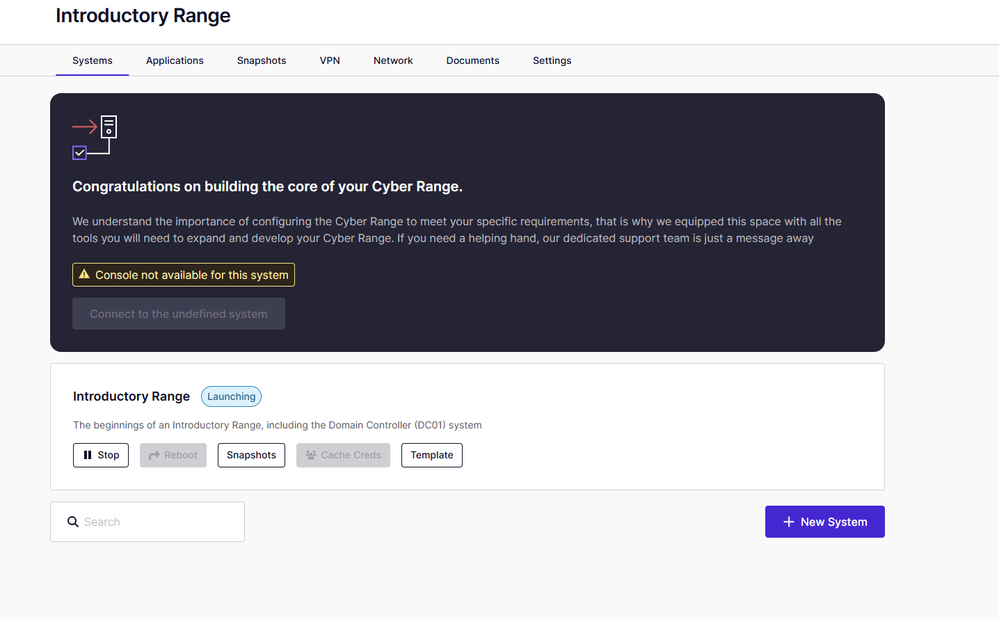
Task: Click the plus icon on New System
Action: [x=788, y=522]
